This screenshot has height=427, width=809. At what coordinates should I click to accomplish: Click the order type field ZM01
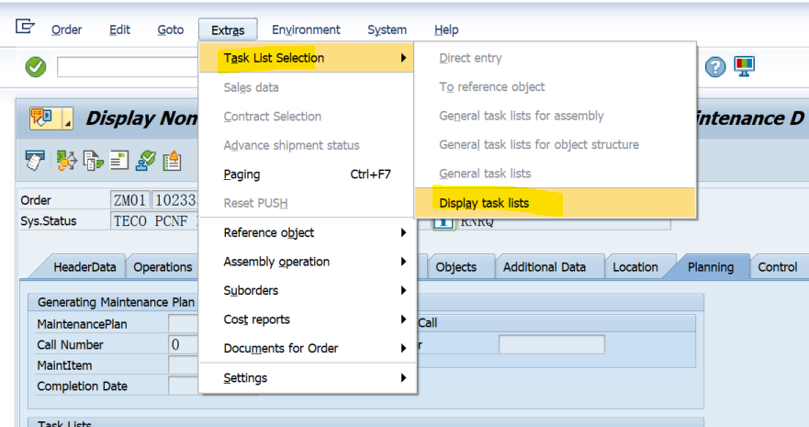click(130, 200)
